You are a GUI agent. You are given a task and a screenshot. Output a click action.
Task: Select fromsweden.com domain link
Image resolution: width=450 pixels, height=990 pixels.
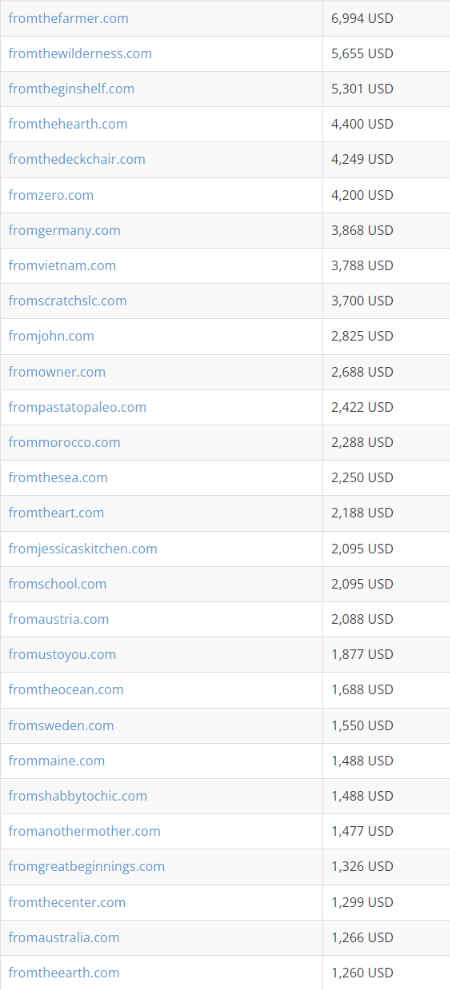pyautogui.click(x=61, y=725)
